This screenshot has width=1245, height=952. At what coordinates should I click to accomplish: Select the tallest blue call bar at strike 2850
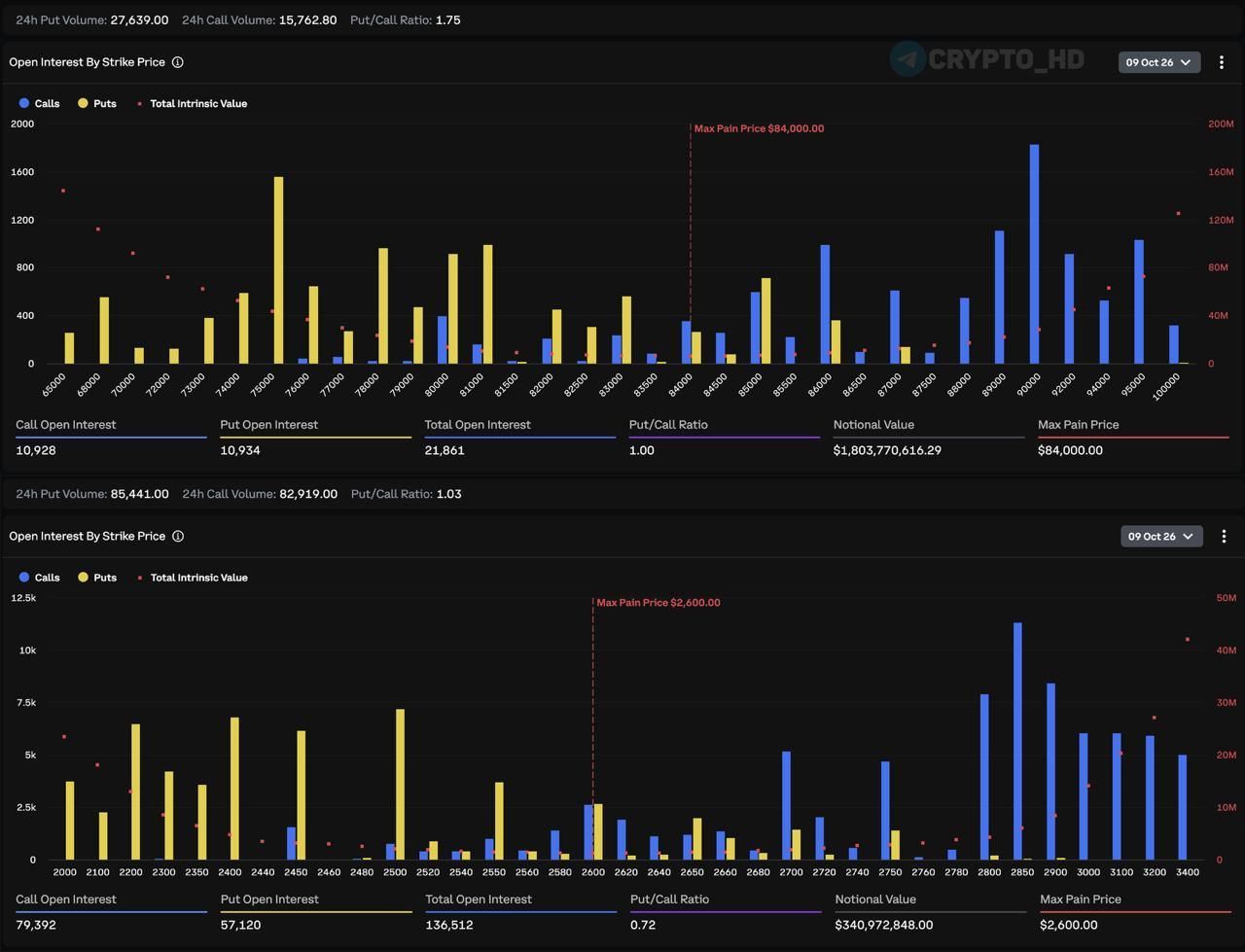coord(1017,741)
